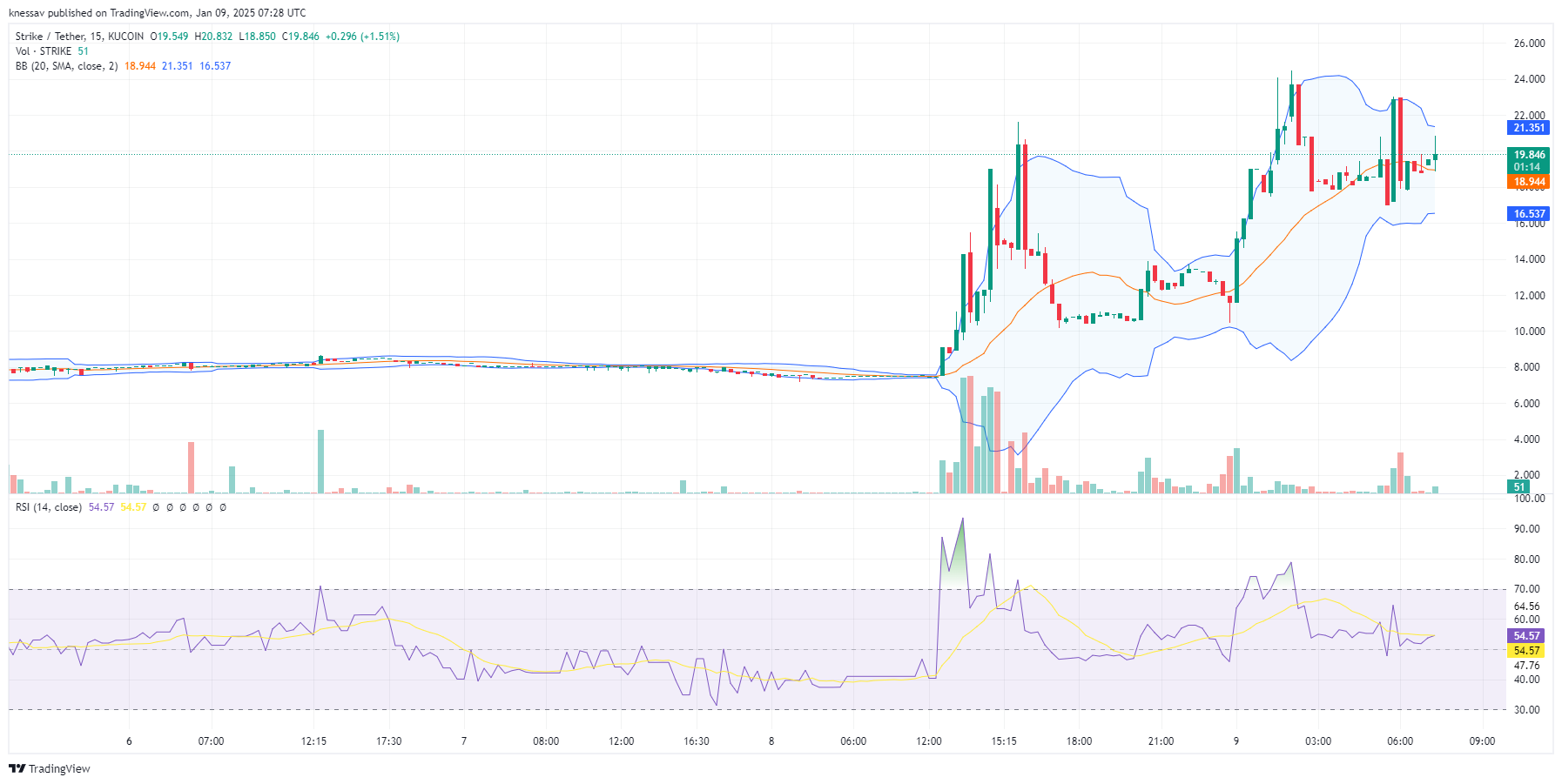Image resolution: width=1562 pixels, height=784 pixels.
Task: Select the low value L18.850
Action: coord(257,37)
